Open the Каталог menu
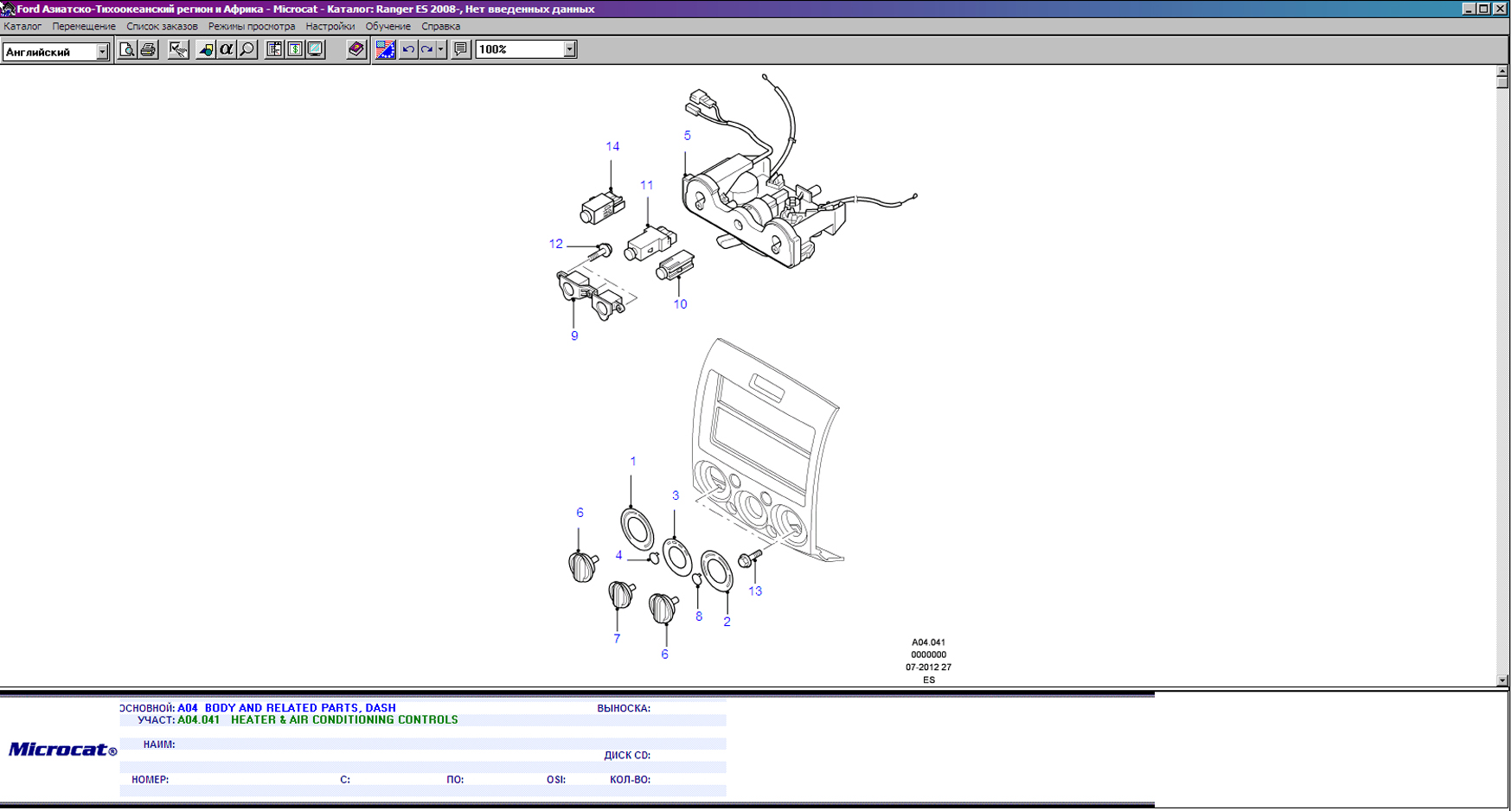Image resolution: width=1512 pixels, height=811 pixels. (x=22, y=26)
